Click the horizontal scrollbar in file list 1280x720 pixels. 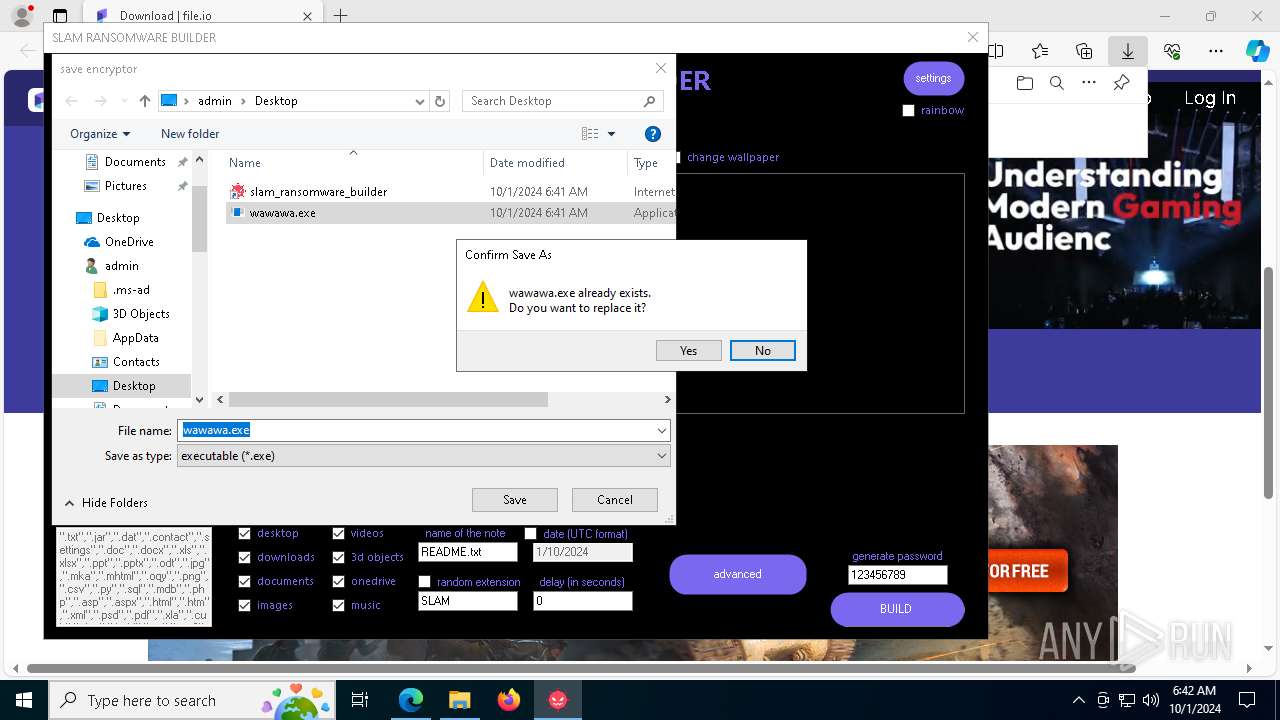point(388,400)
